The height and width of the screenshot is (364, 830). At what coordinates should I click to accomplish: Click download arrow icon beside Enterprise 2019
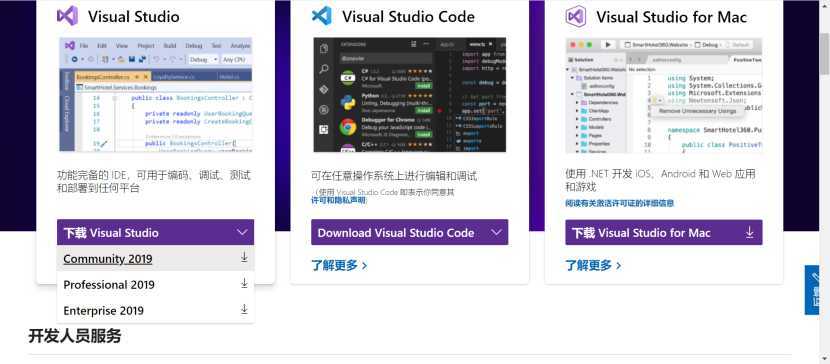tap(244, 309)
